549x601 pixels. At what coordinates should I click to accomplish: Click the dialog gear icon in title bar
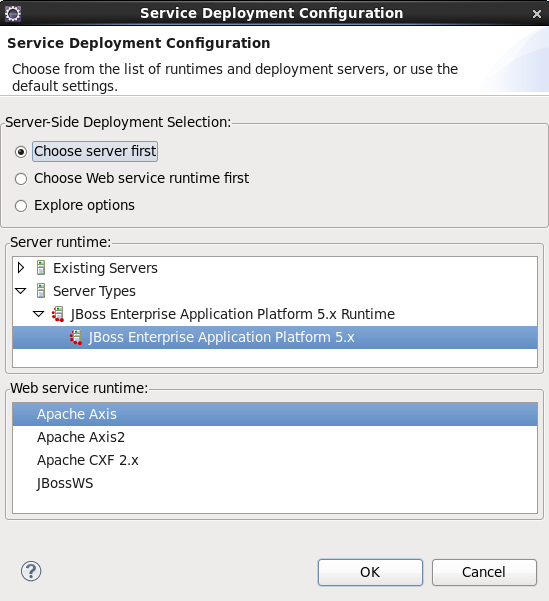[13, 13]
